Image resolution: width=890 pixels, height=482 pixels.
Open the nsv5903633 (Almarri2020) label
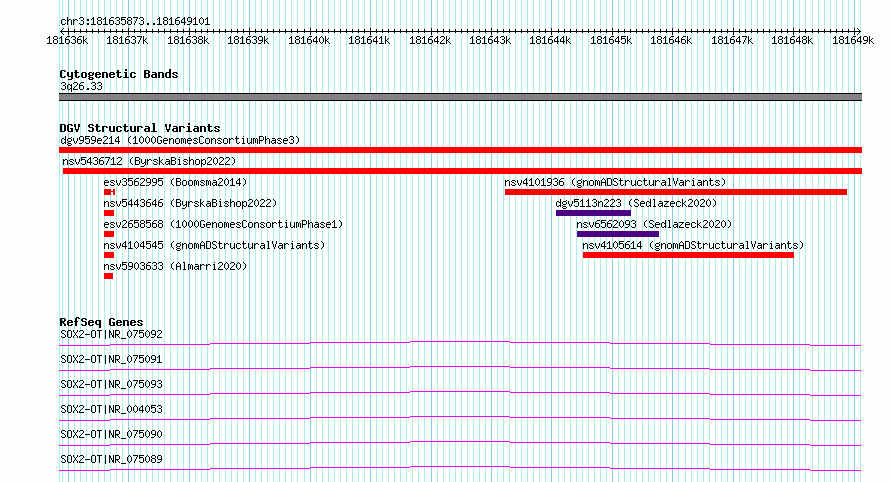175,266
